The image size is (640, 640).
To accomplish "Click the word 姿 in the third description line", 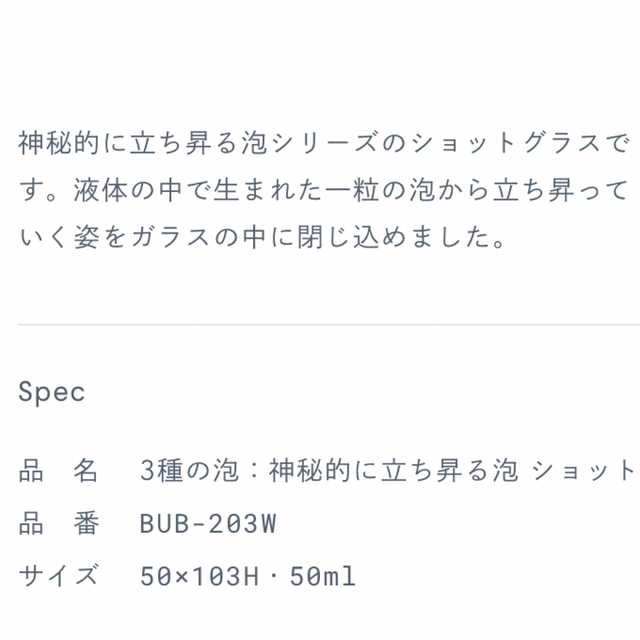I will (87, 238).
